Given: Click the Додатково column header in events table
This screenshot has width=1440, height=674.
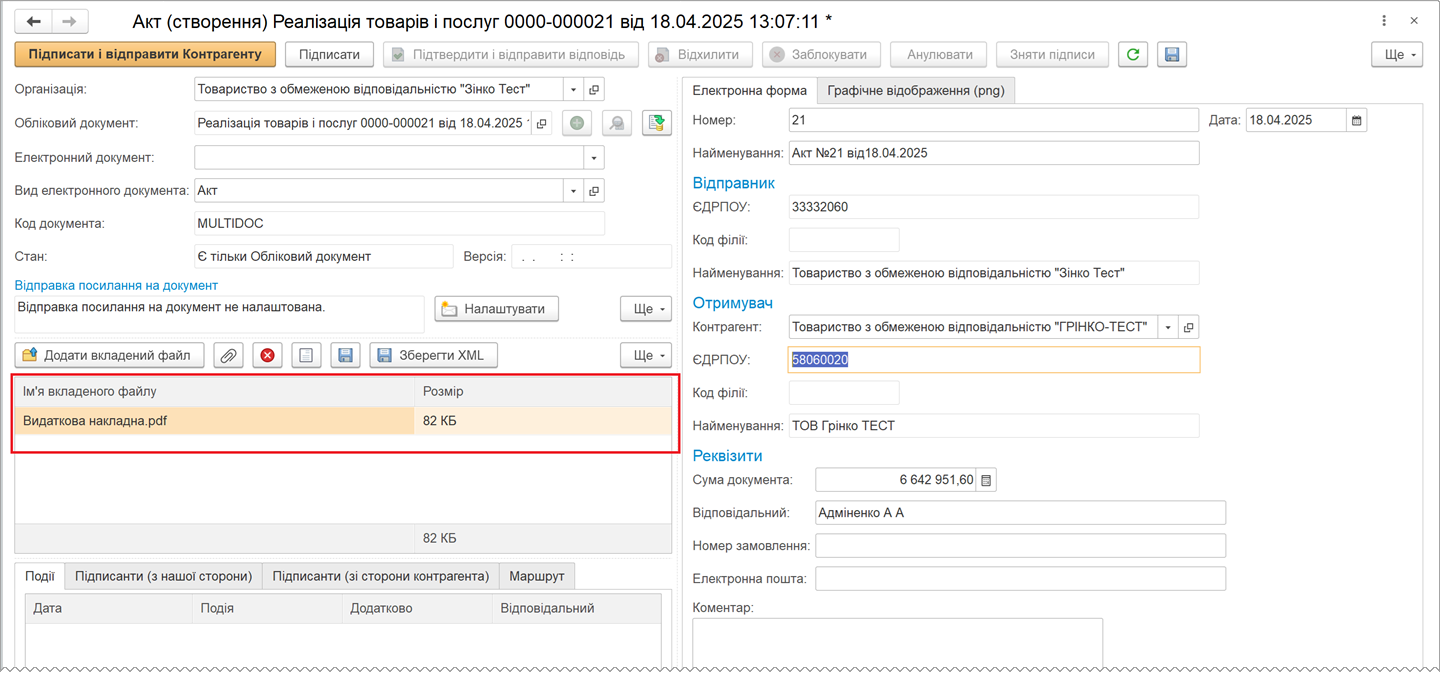Looking at the screenshot, I should (417, 608).
